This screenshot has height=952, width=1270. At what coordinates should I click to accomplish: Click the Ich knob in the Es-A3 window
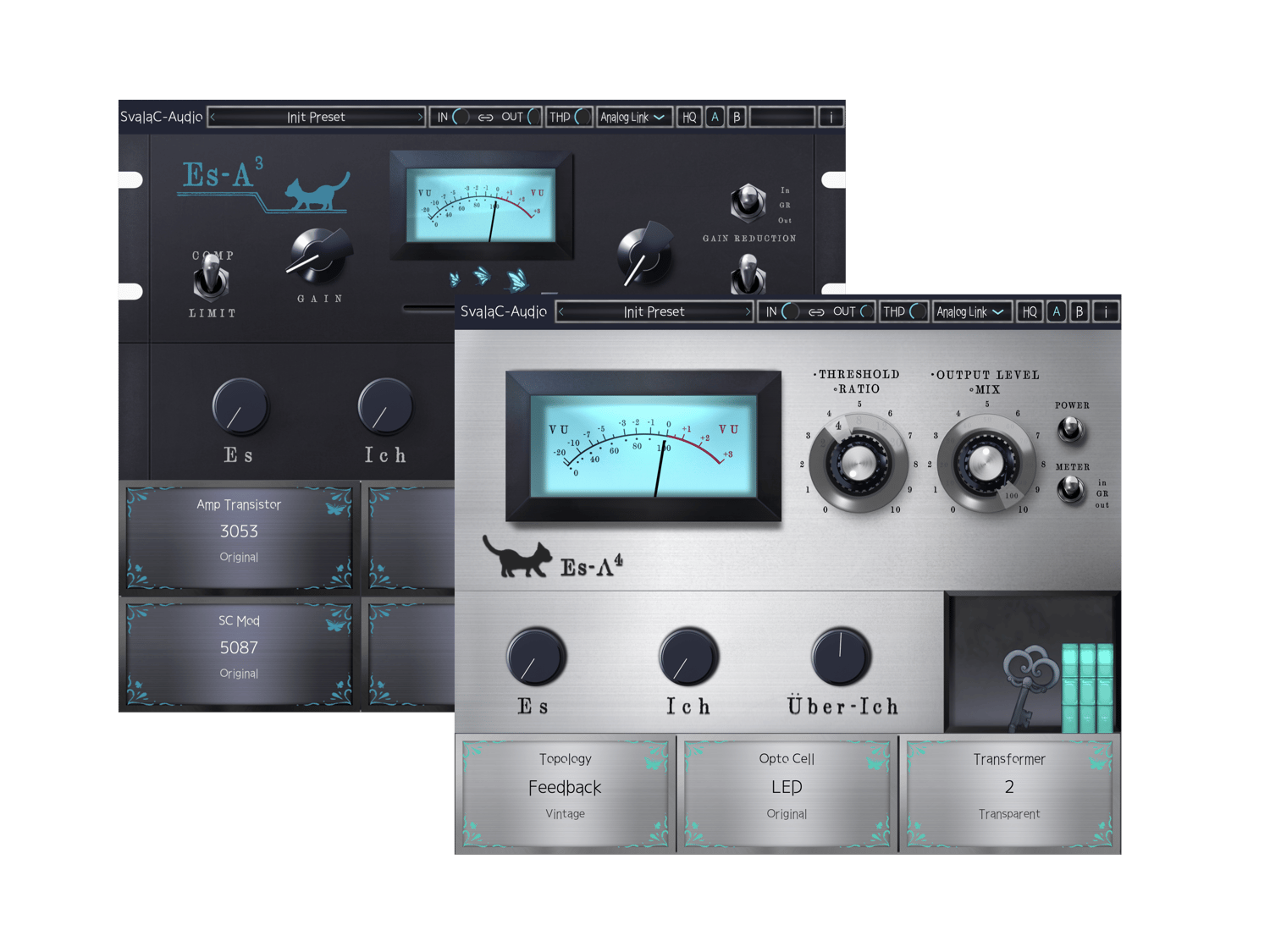click(385, 407)
